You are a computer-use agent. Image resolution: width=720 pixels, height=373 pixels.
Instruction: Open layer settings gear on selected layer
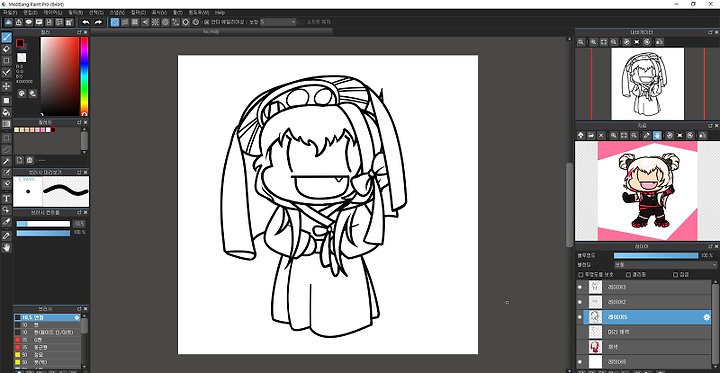706,317
